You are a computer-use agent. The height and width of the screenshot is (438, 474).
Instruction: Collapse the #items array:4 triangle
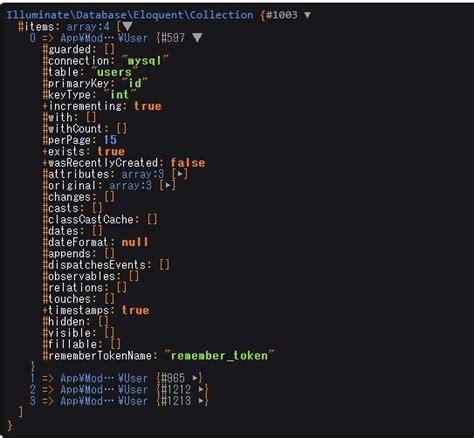[x=127, y=26]
